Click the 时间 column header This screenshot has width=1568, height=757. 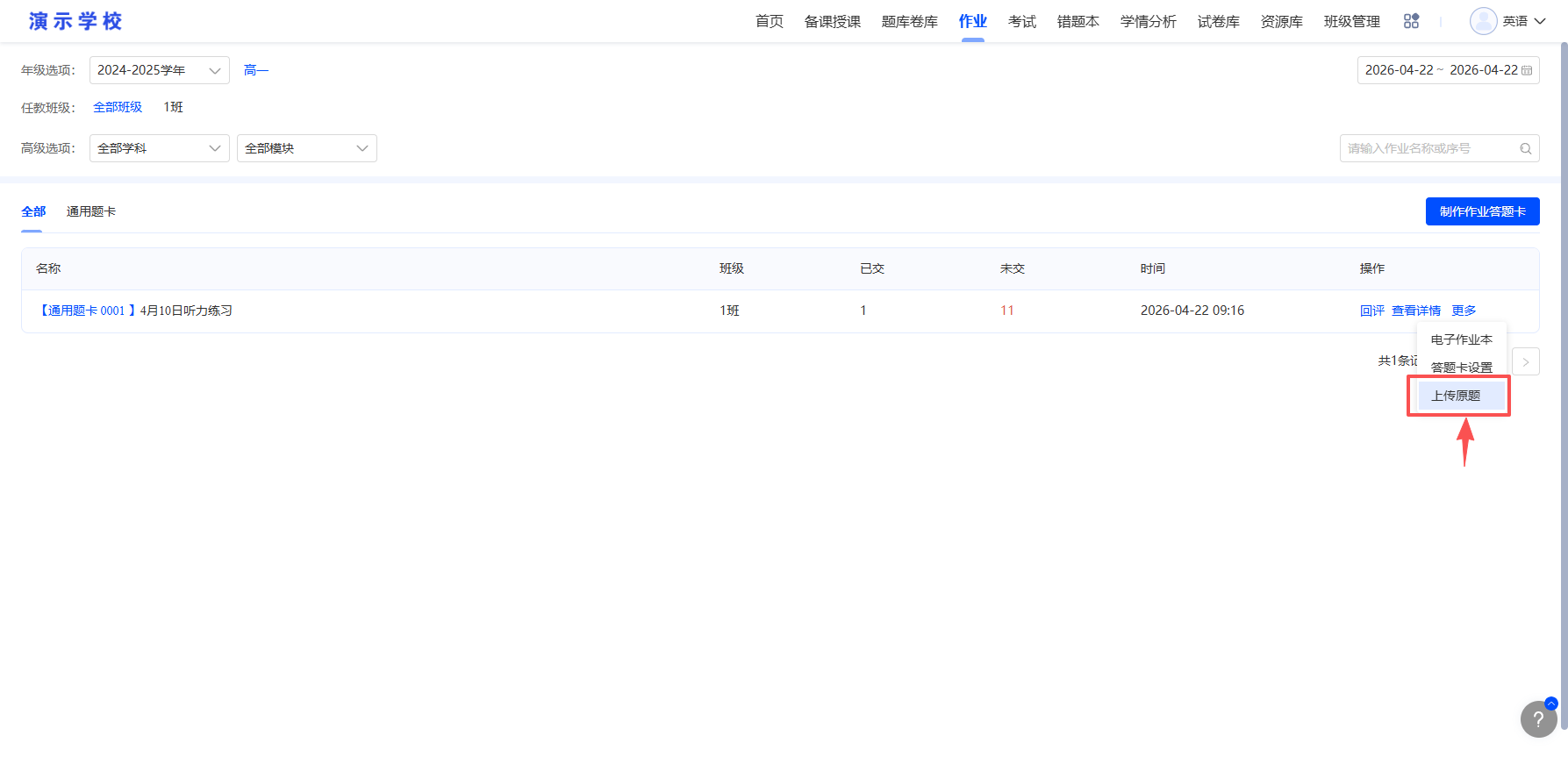[1153, 268]
